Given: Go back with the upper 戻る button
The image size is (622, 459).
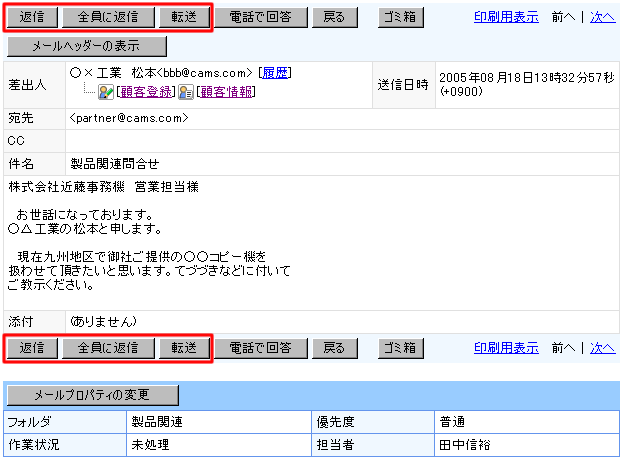Looking at the screenshot, I should click(x=334, y=17).
